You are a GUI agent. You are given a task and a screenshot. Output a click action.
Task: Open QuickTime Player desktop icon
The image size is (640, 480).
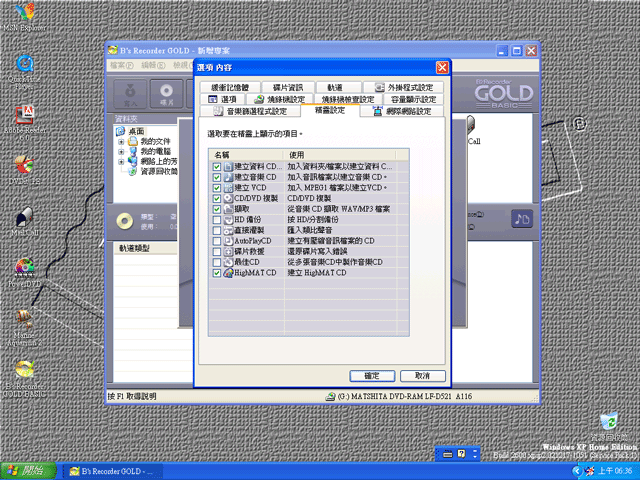(x=25, y=64)
